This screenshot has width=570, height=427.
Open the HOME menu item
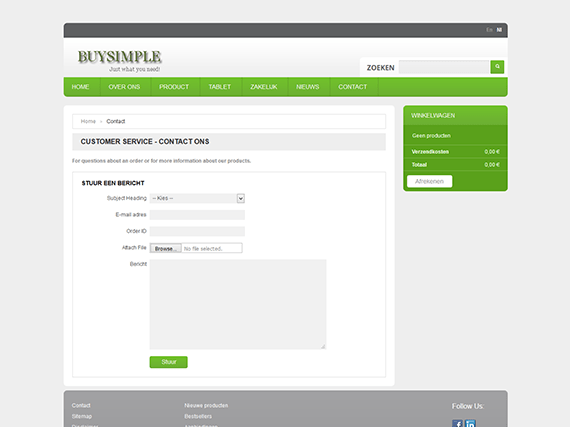tap(80, 87)
